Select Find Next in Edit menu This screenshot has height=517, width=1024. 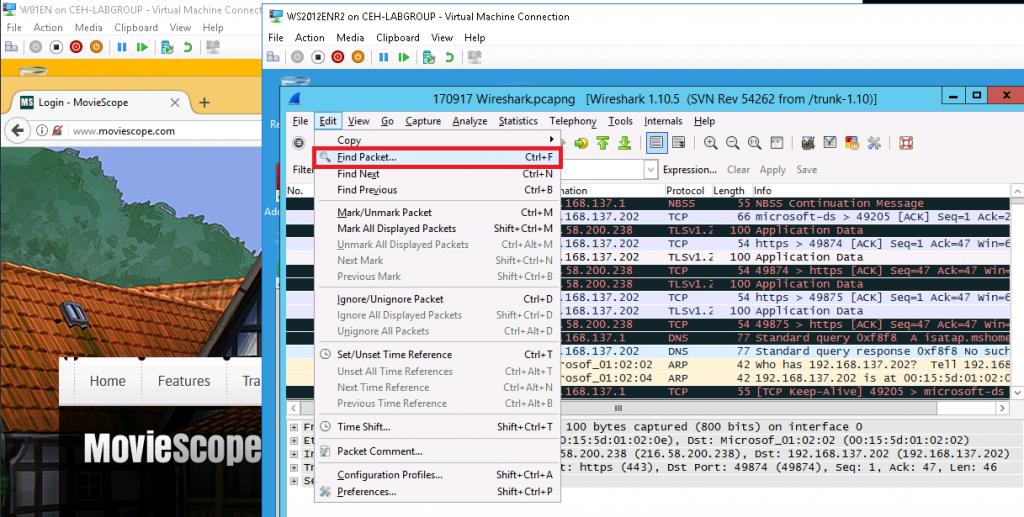click(x=436, y=174)
